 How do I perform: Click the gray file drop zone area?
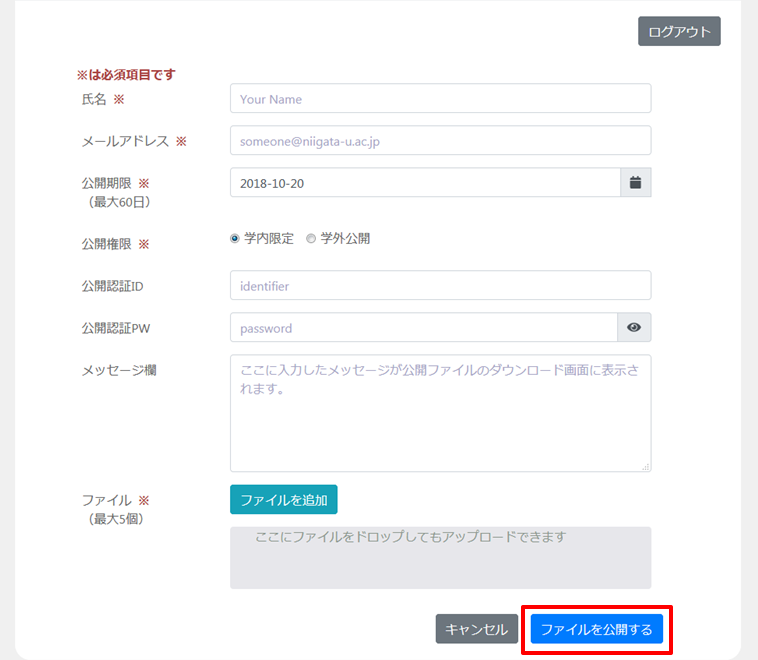(x=440, y=558)
